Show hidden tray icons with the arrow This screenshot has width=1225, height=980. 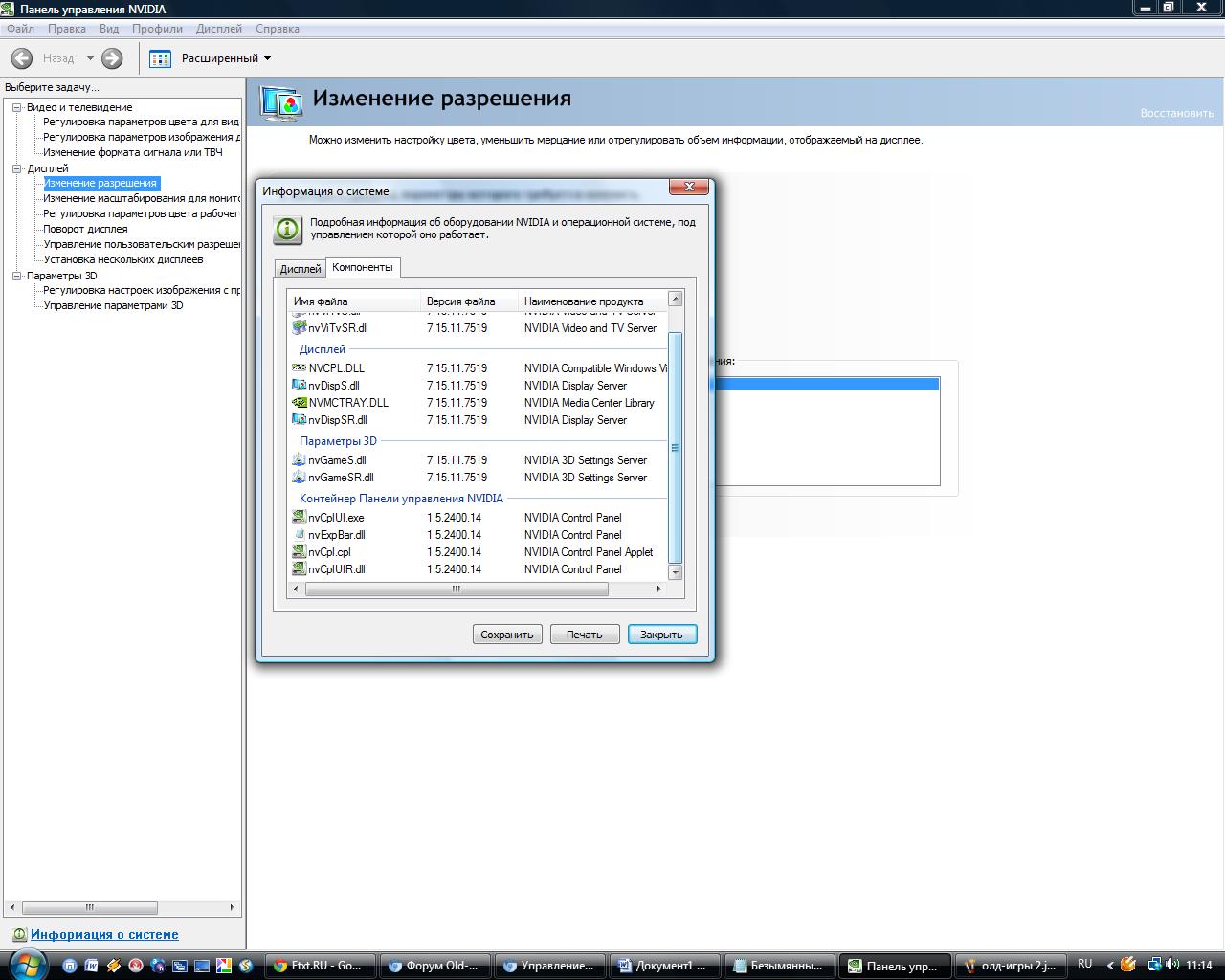coord(1110,966)
